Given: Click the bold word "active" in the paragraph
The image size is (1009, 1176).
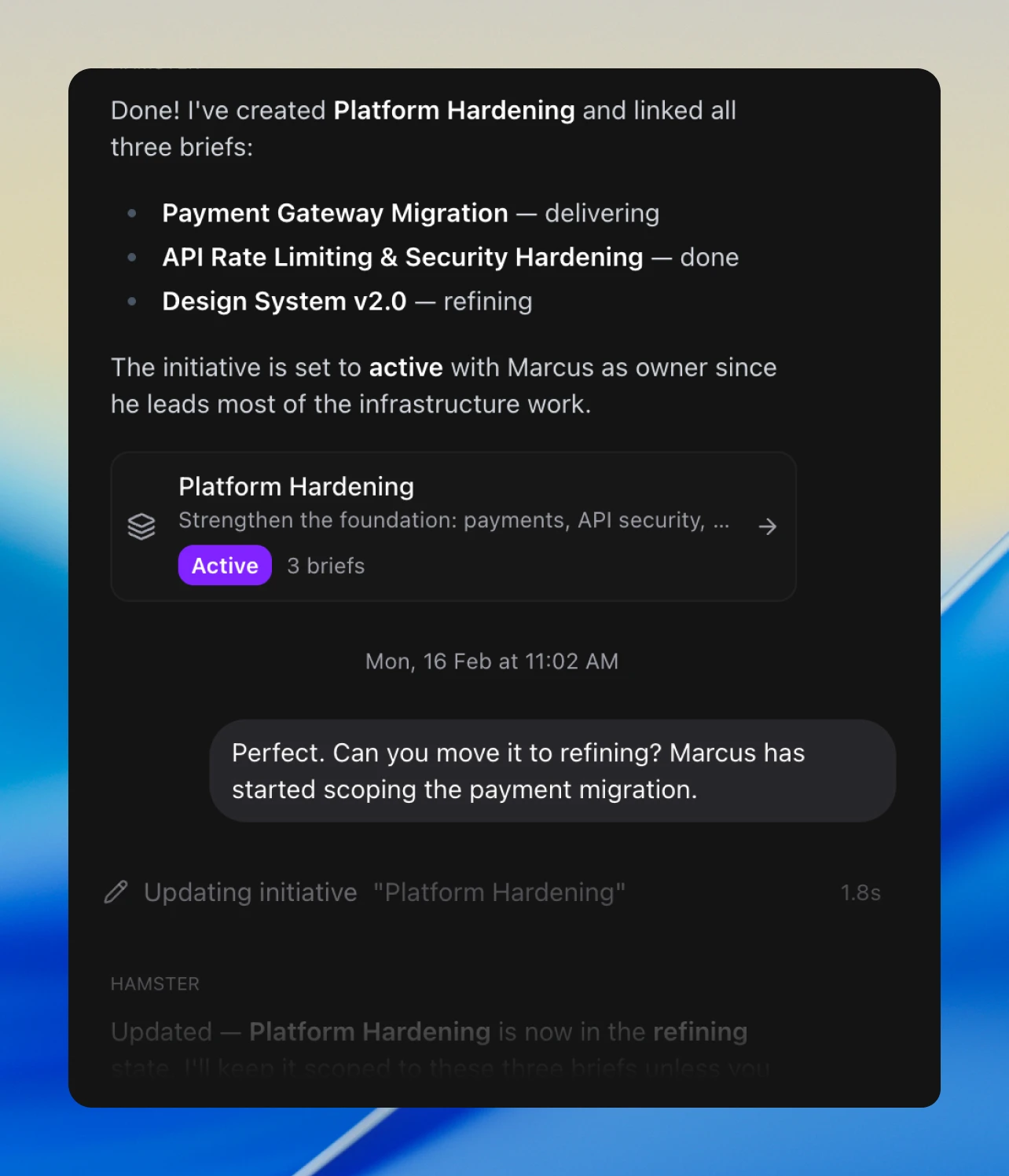Looking at the screenshot, I should (x=405, y=368).
